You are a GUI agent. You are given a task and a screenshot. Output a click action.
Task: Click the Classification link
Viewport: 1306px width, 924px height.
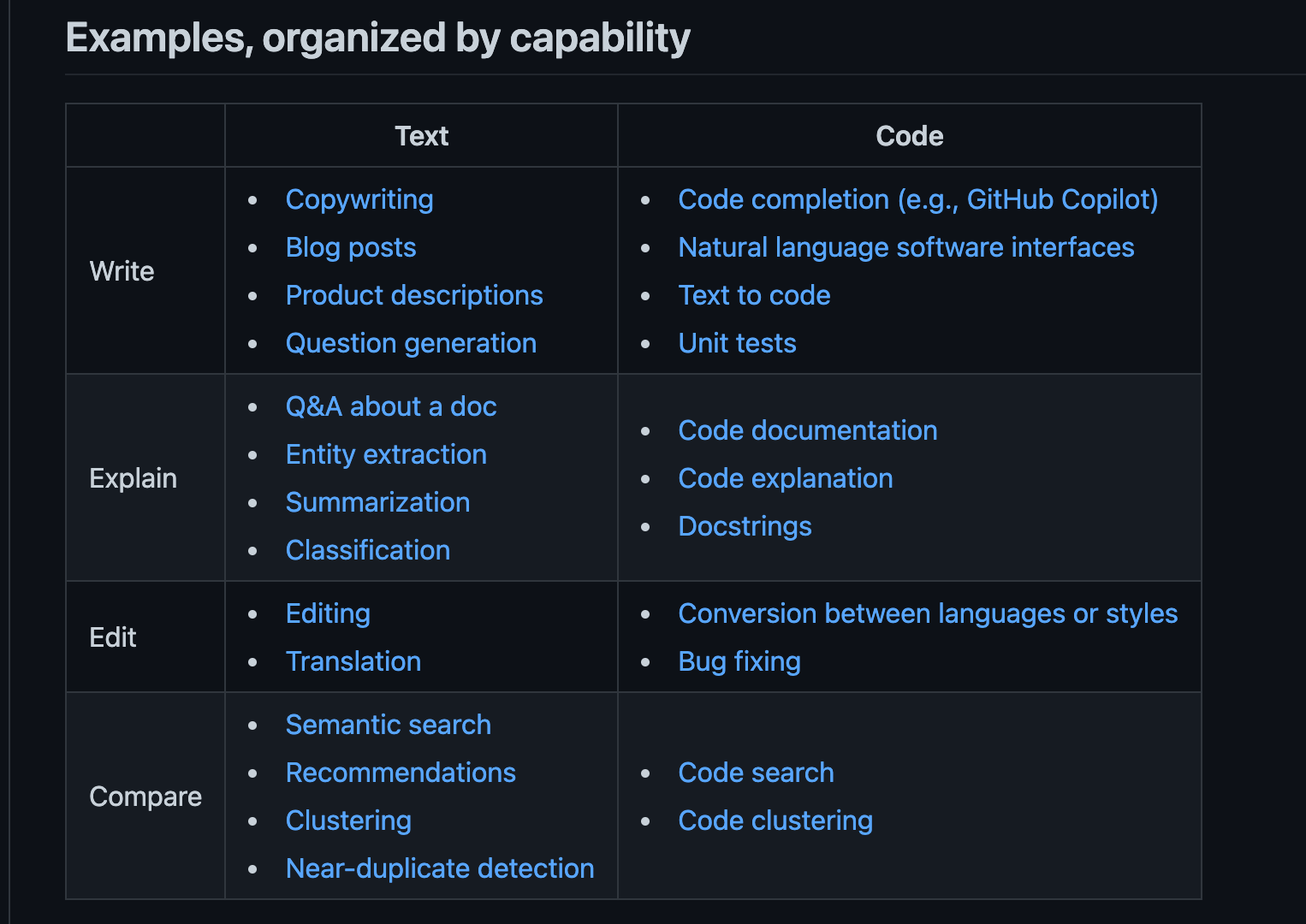[x=367, y=550]
